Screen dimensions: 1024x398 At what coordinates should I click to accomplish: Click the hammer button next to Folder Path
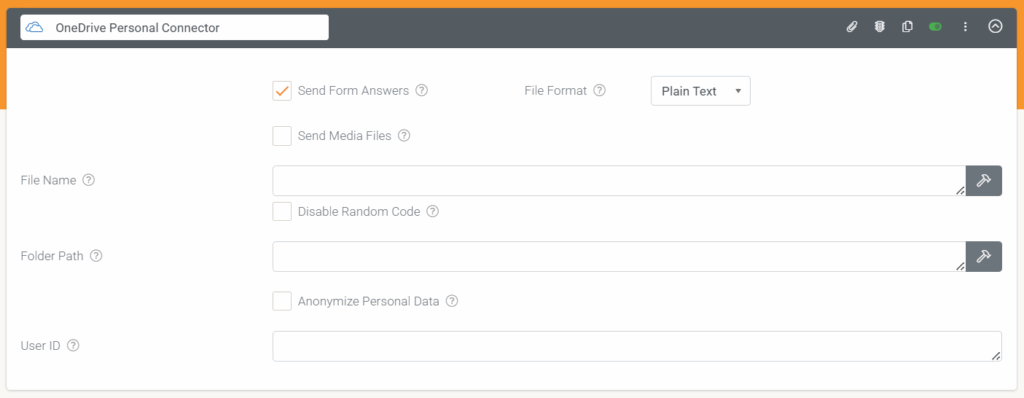pos(984,257)
